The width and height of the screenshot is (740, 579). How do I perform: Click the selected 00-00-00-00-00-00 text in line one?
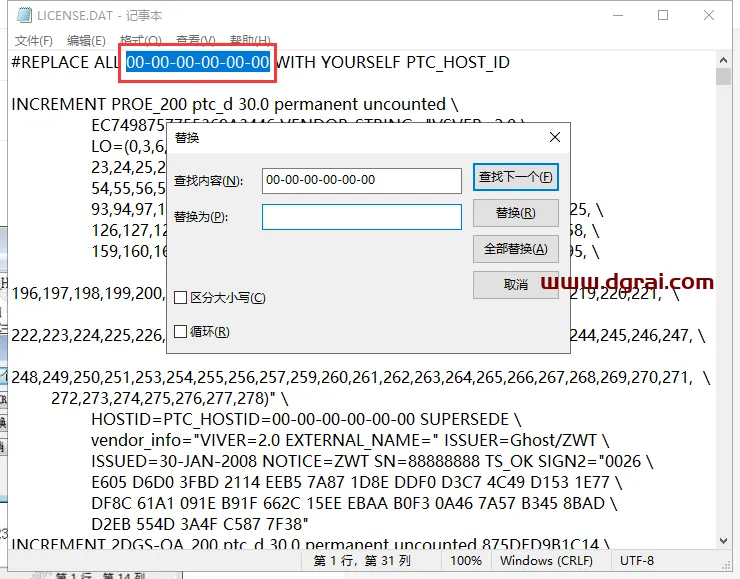(x=198, y=62)
